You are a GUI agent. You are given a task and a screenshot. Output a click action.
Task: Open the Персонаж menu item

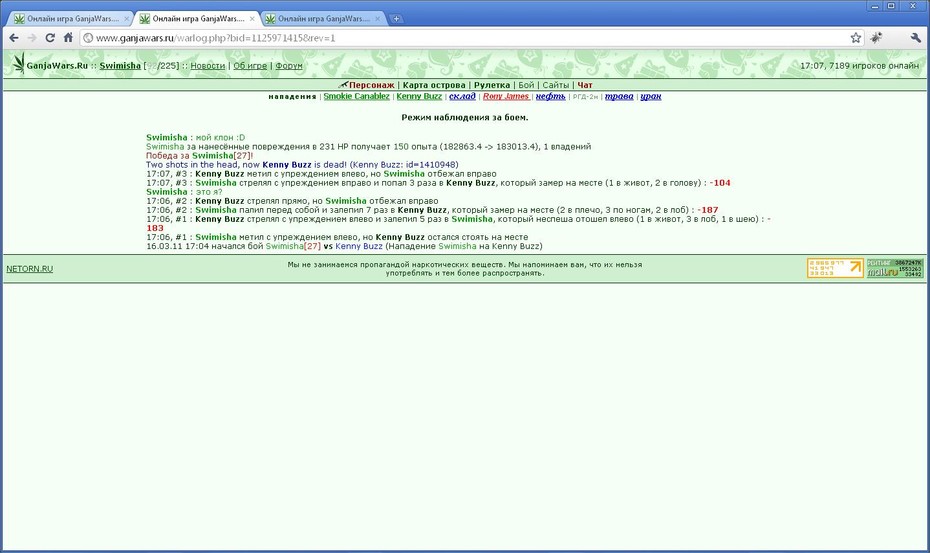[x=371, y=85]
